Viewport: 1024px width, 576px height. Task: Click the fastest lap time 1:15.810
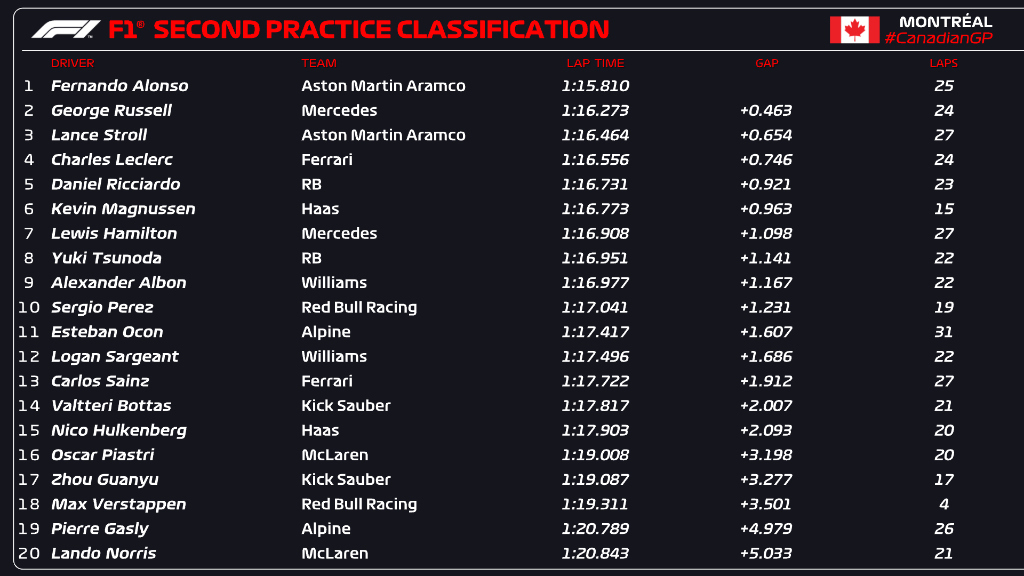pos(595,86)
